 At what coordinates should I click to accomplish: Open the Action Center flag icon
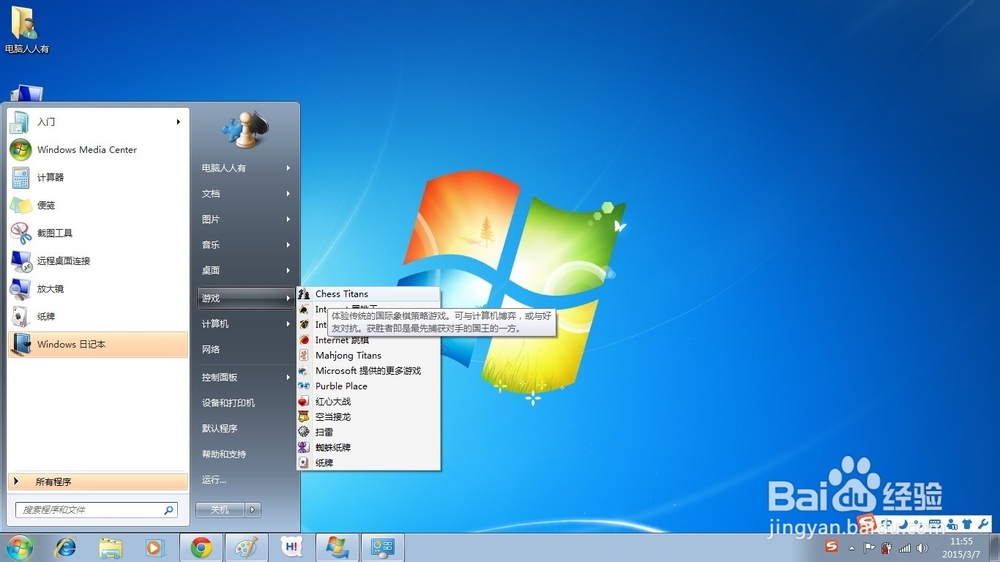pos(869,547)
